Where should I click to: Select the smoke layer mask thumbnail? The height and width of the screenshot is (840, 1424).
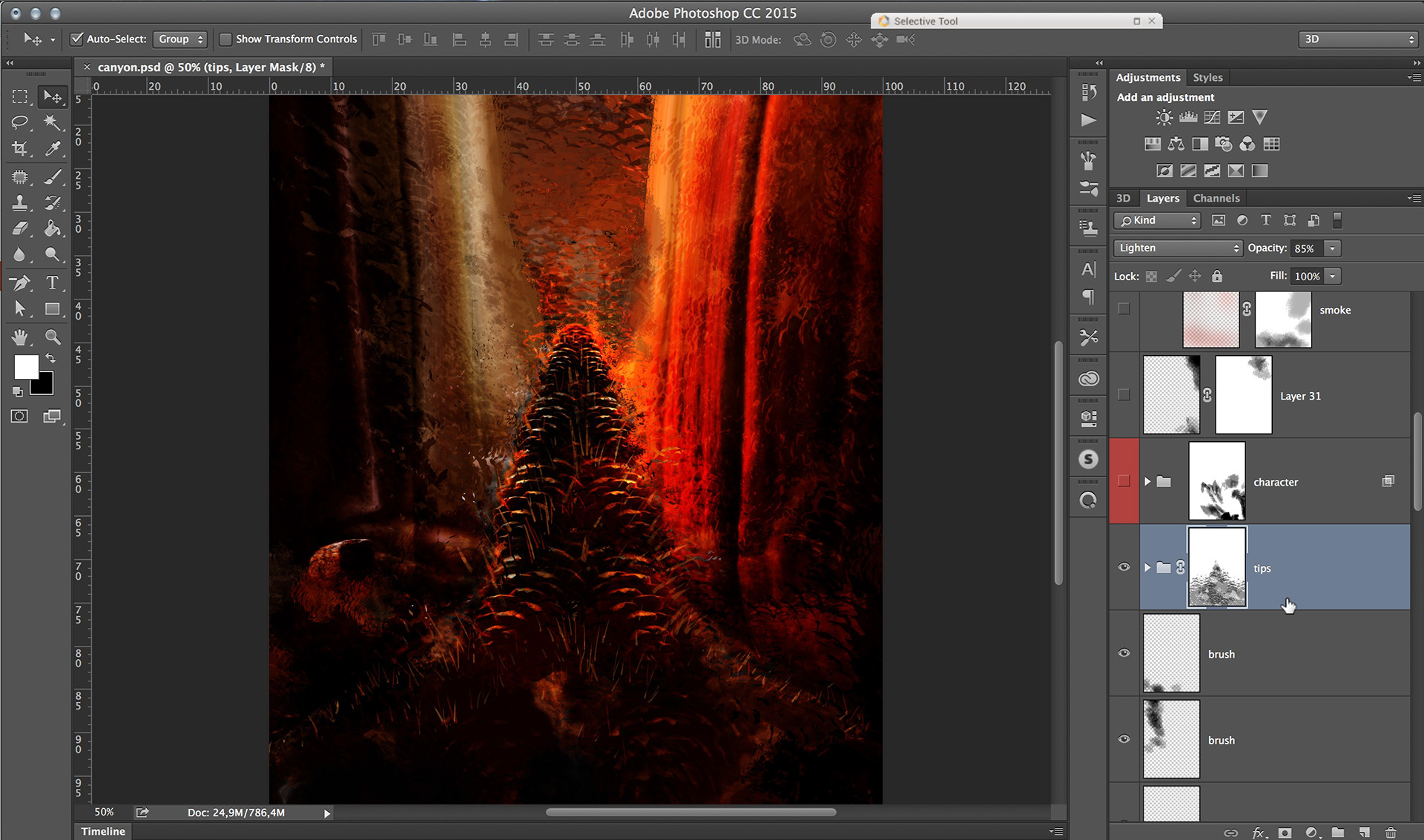pos(1283,319)
